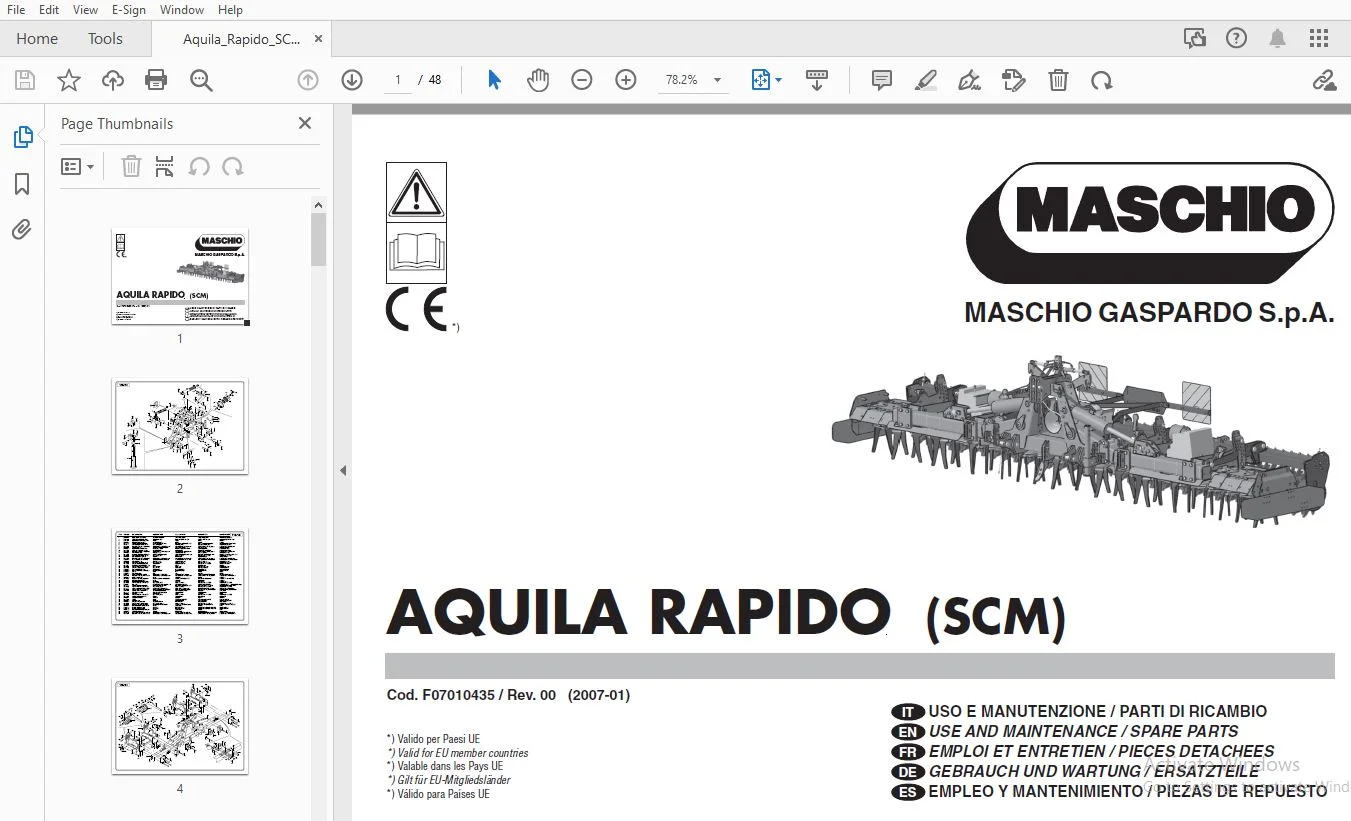Collapse the left pane with arrow handle
The image size is (1351, 821).
343,470
